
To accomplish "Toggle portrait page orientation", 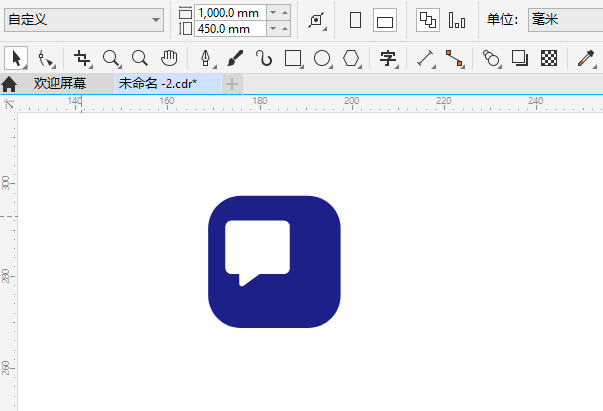I will coord(355,20).
